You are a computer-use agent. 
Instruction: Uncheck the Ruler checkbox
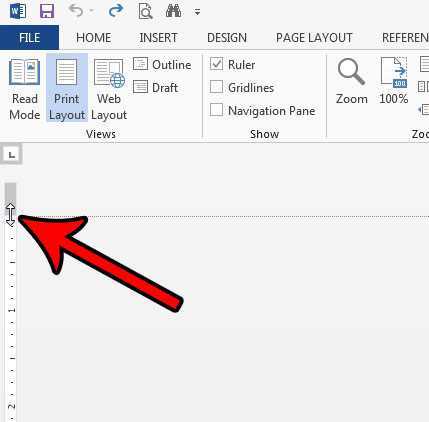(x=217, y=64)
